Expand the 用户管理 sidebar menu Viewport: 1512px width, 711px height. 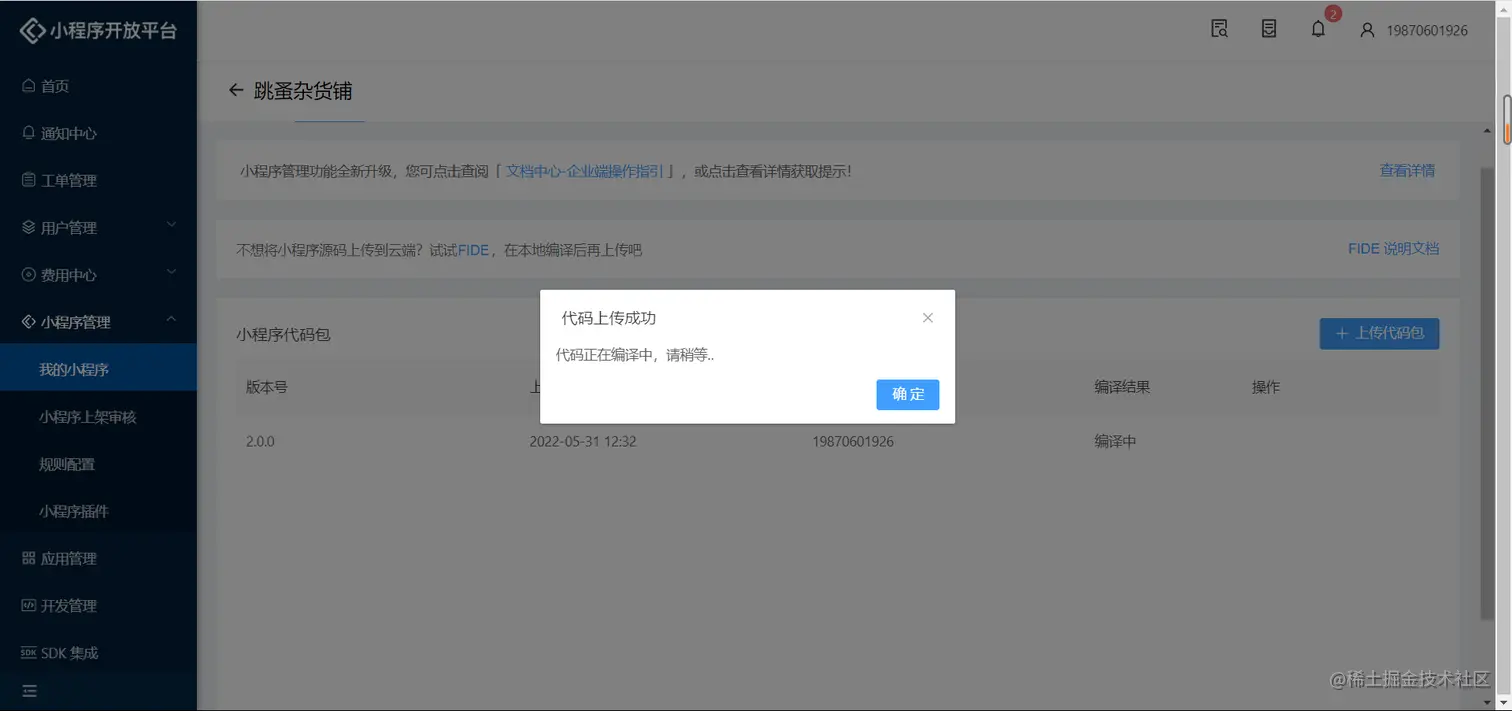coord(98,227)
